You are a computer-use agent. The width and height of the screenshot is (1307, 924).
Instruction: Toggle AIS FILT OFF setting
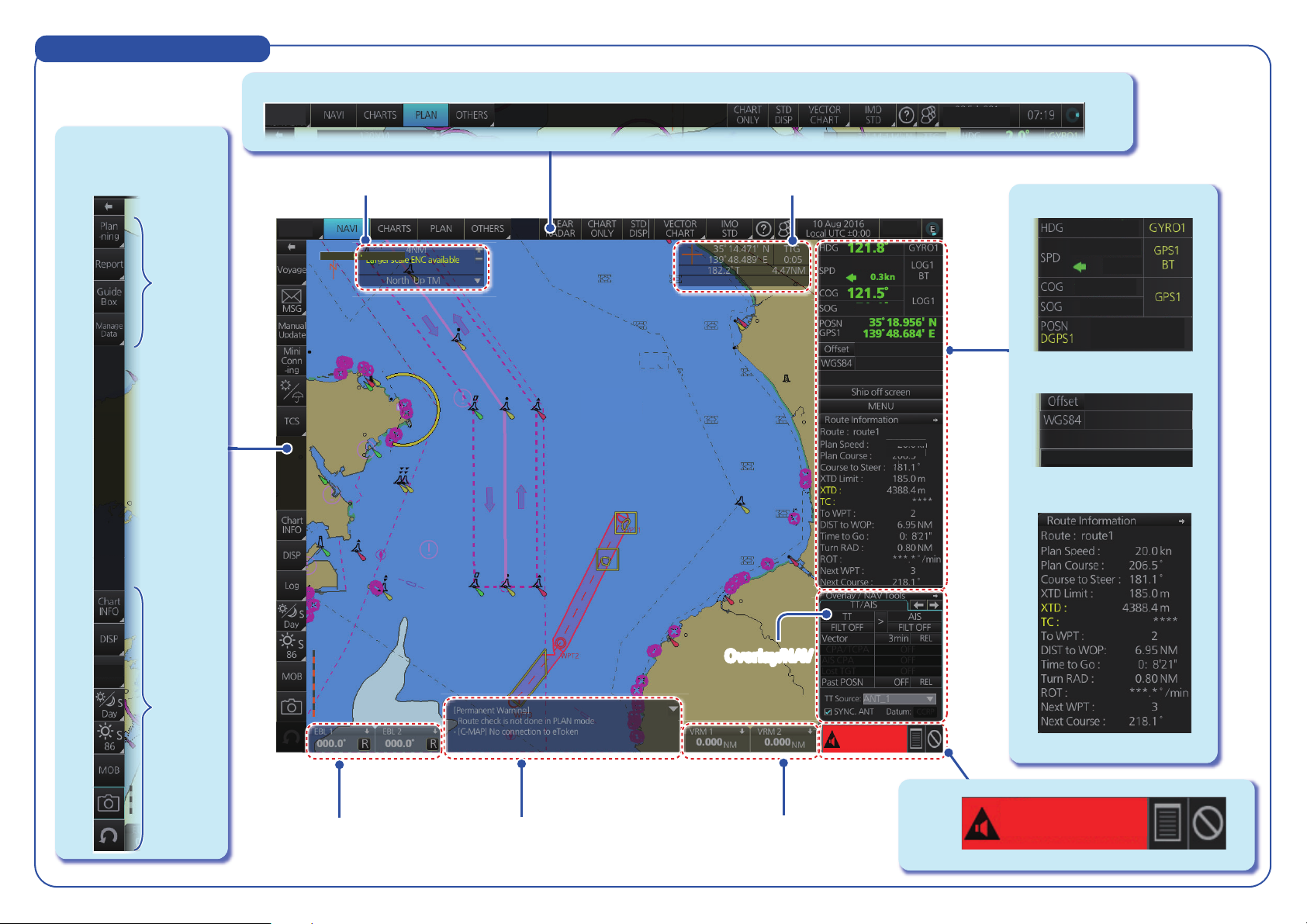click(x=915, y=627)
